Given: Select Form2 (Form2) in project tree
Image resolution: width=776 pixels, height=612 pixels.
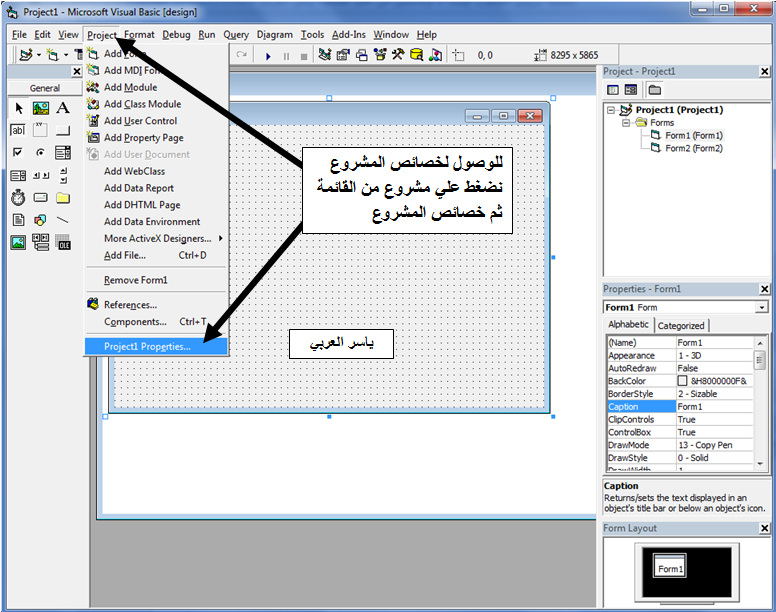Looking at the screenshot, I should coord(693,148).
